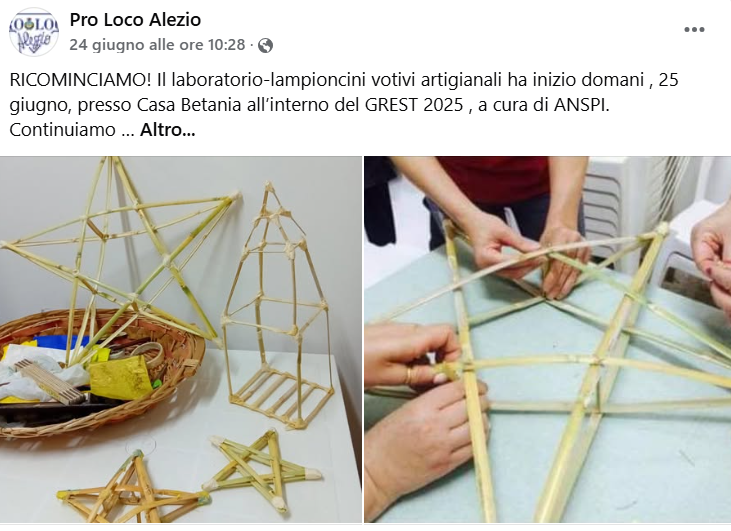
Task: Click the globe public-visibility icon
Action: tap(265, 45)
